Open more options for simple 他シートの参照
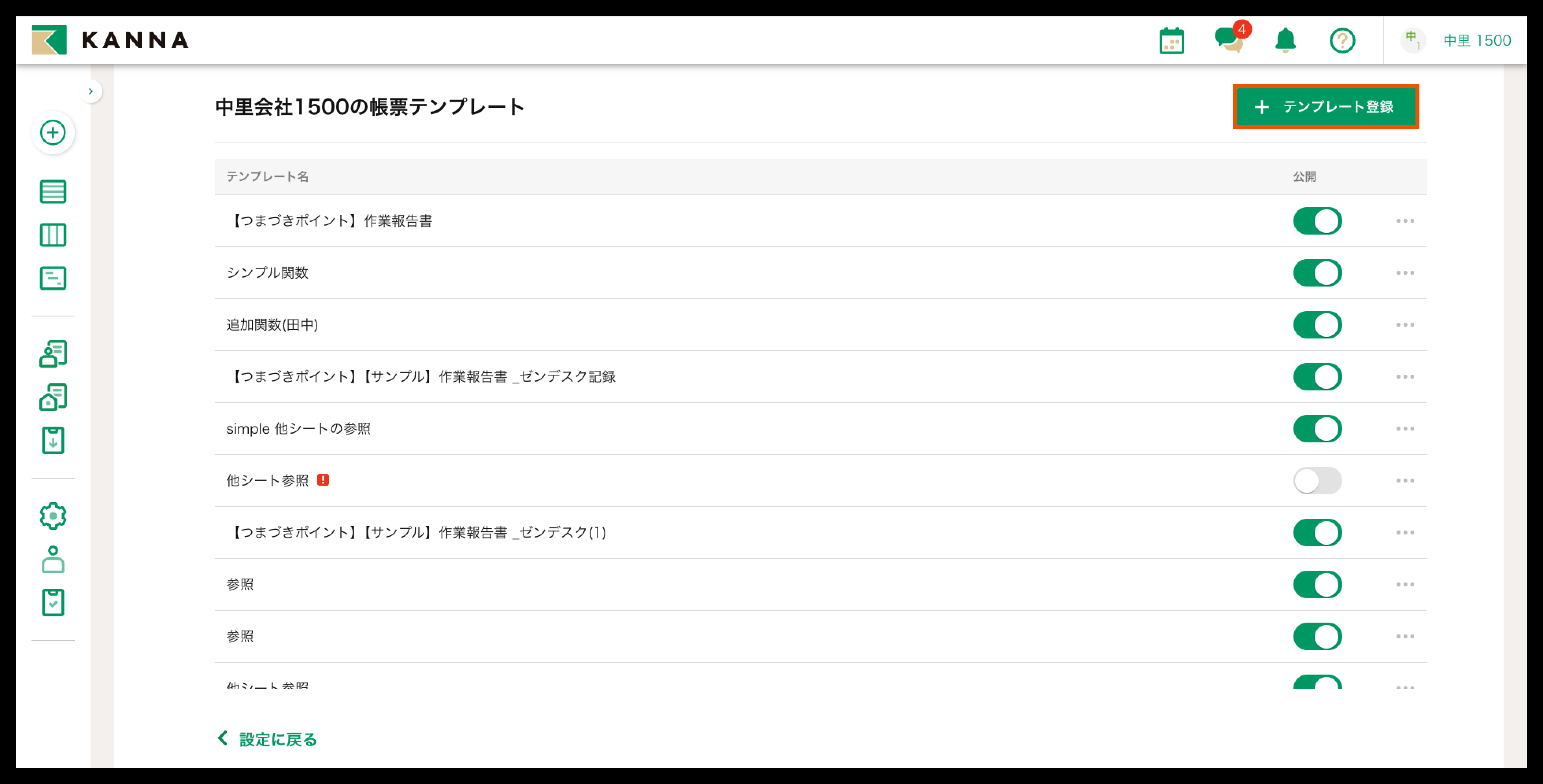This screenshot has height=784, width=1543. coord(1404,429)
